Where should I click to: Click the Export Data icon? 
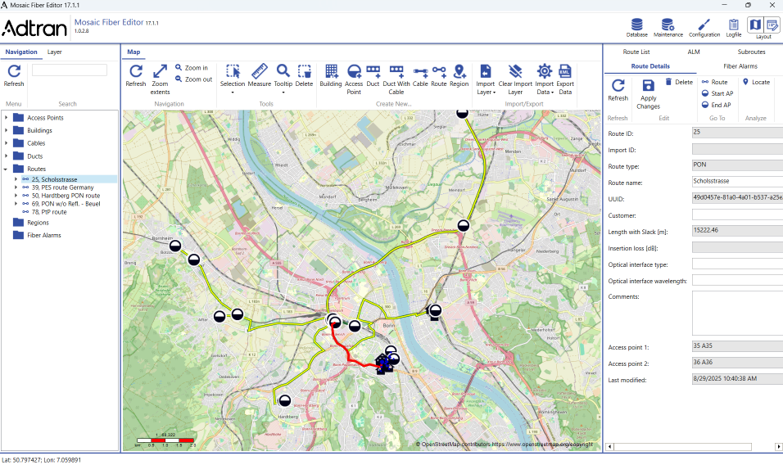click(565, 79)
